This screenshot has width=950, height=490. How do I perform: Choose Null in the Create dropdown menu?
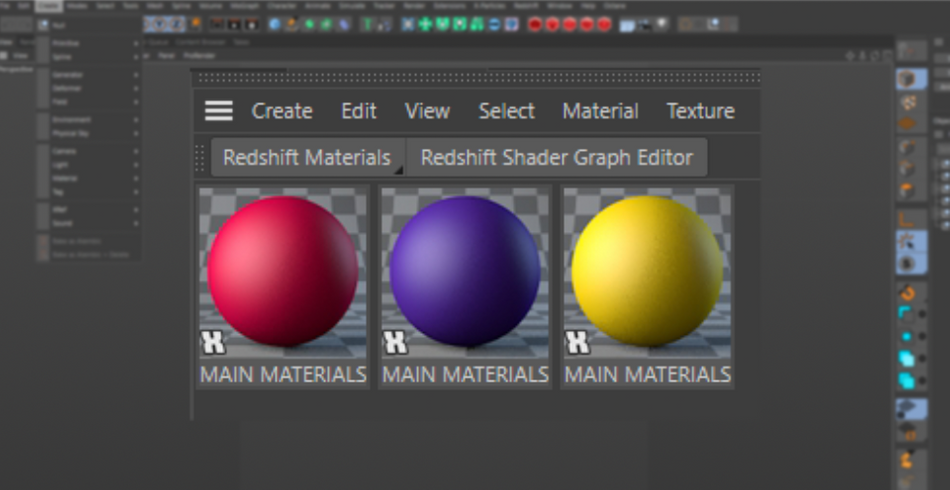[88, 25]
